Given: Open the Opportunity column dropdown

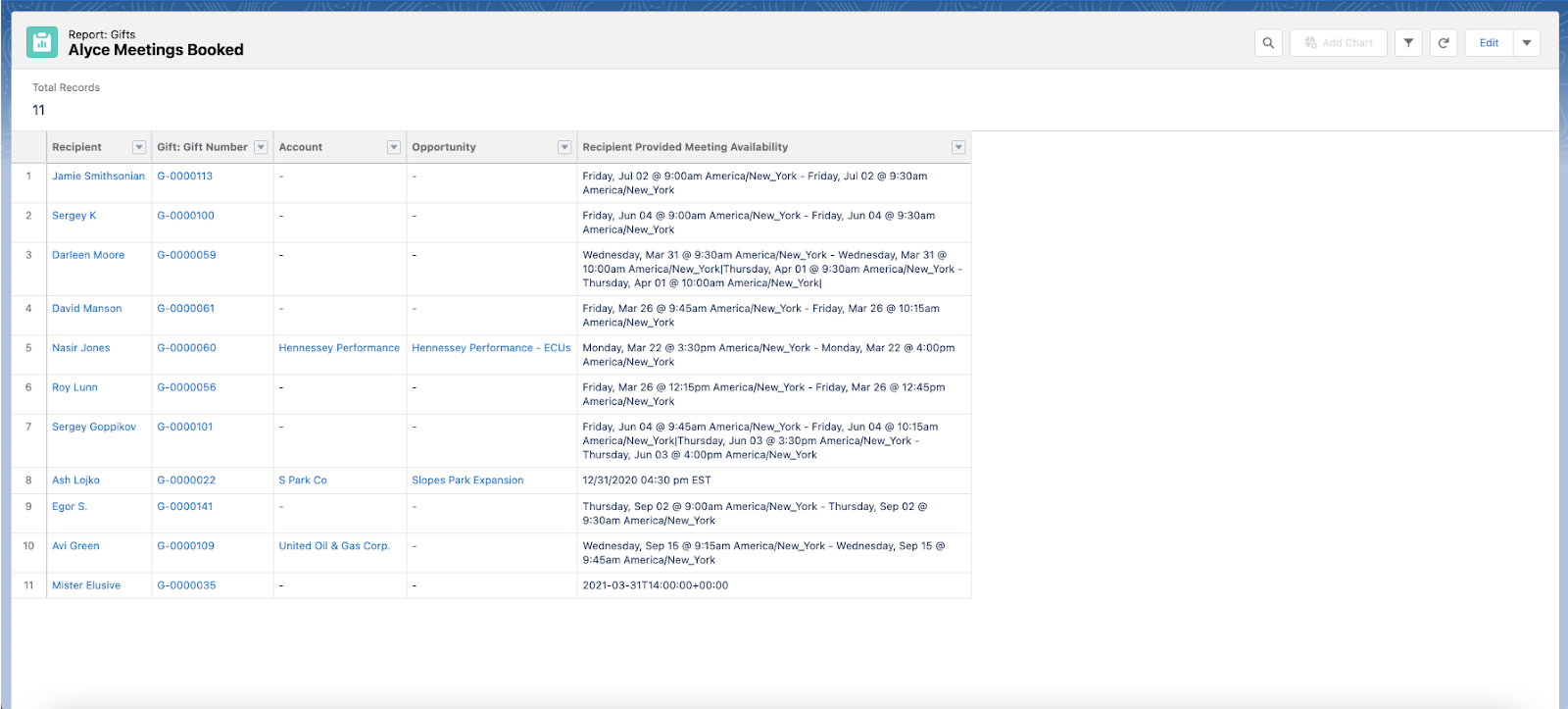Looking at the screenshot, I should coord(564,147).
